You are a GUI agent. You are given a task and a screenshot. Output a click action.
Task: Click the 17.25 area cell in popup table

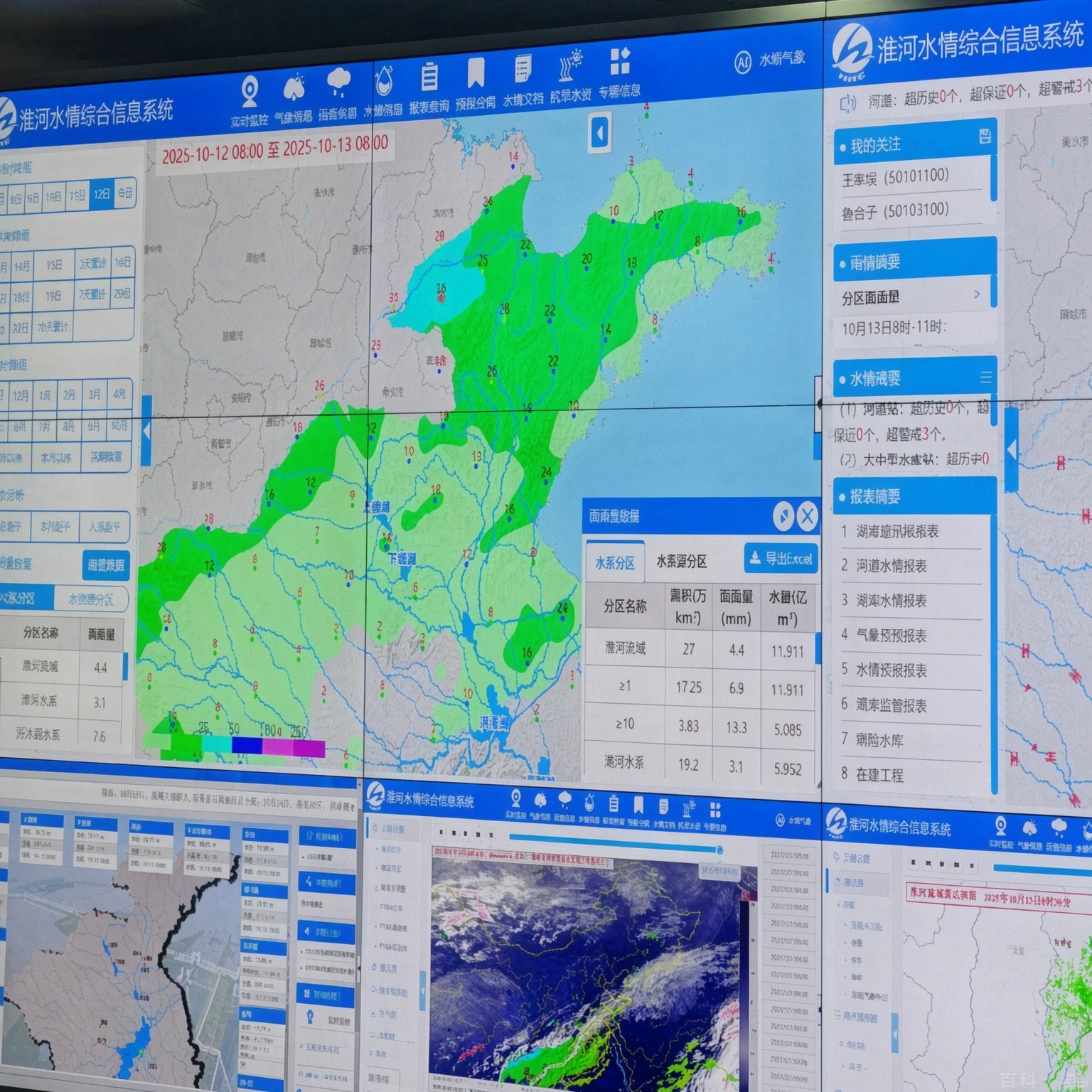689,687
